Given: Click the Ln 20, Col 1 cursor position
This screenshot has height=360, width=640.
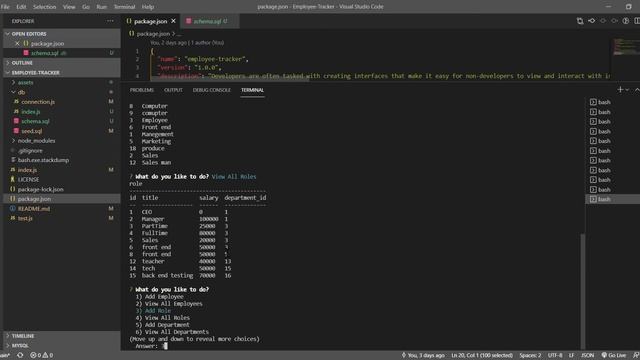Looking at the screenshot, I should click(x=482, y=355).
